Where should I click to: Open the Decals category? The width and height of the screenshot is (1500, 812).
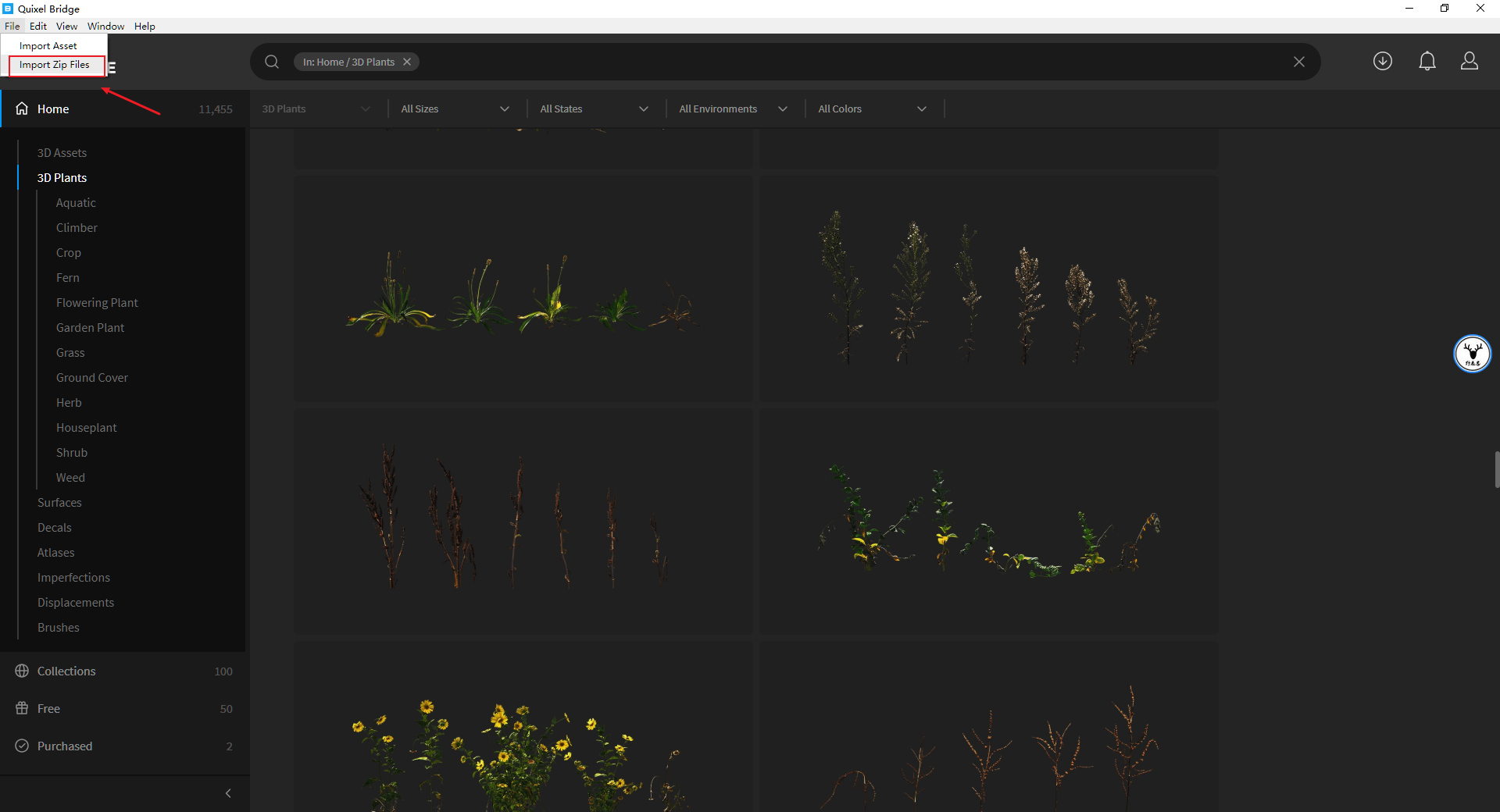point(55,528)
